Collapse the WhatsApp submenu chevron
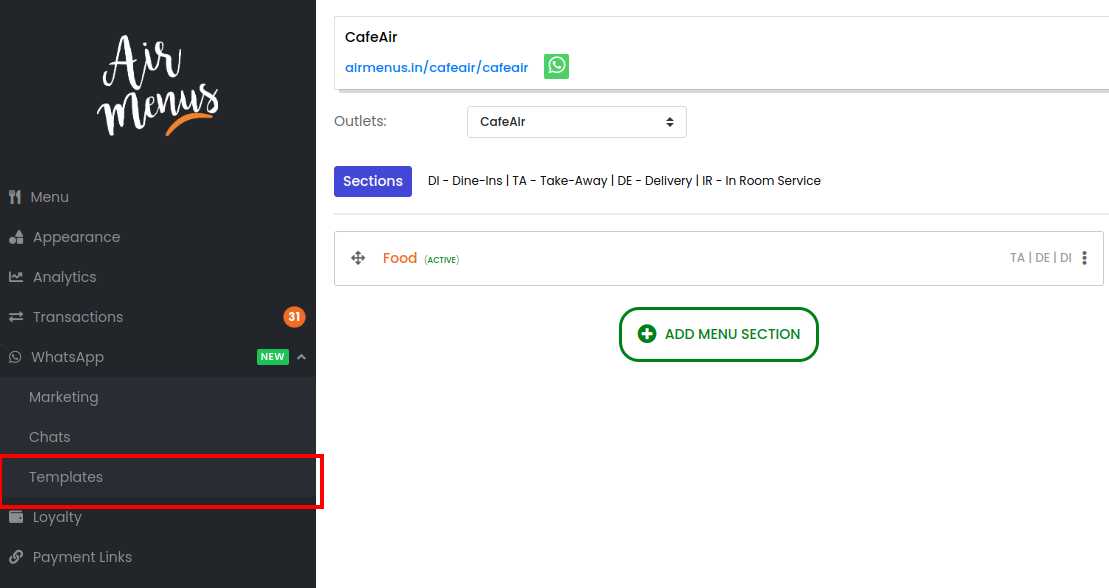1109x588 pixels. [301, 357]
